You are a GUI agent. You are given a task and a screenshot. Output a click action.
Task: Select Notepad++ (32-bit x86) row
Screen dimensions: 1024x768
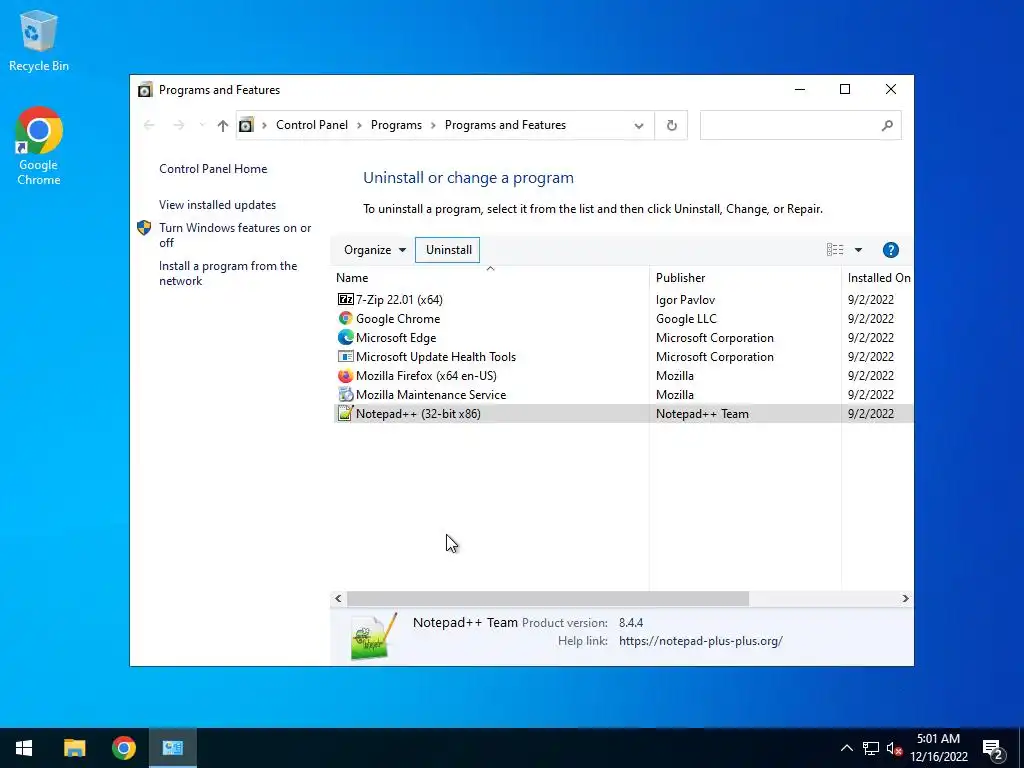[624, 413]
